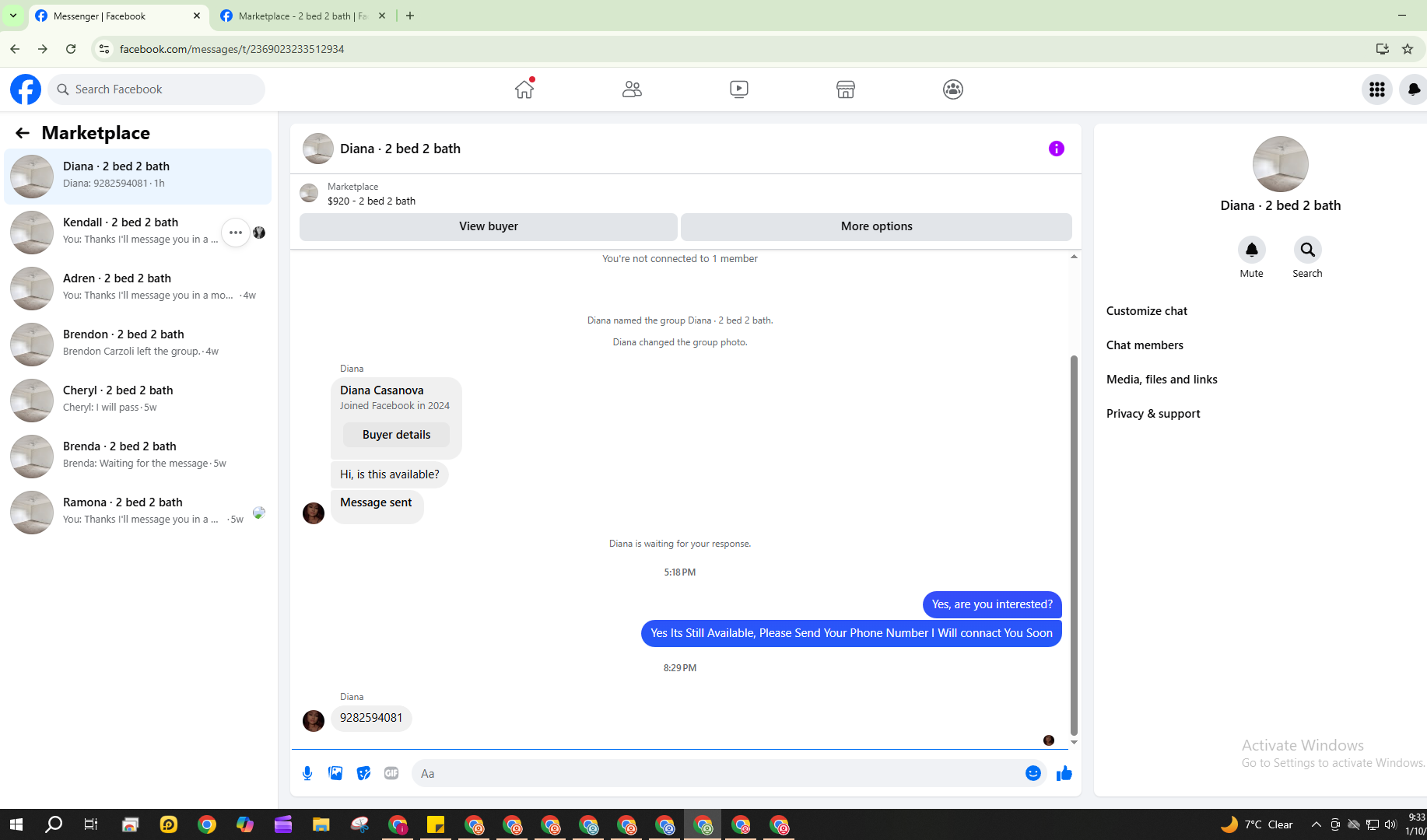Attach a photo to message
Viewport: 1427px width, 840px height.
[335, 773]
